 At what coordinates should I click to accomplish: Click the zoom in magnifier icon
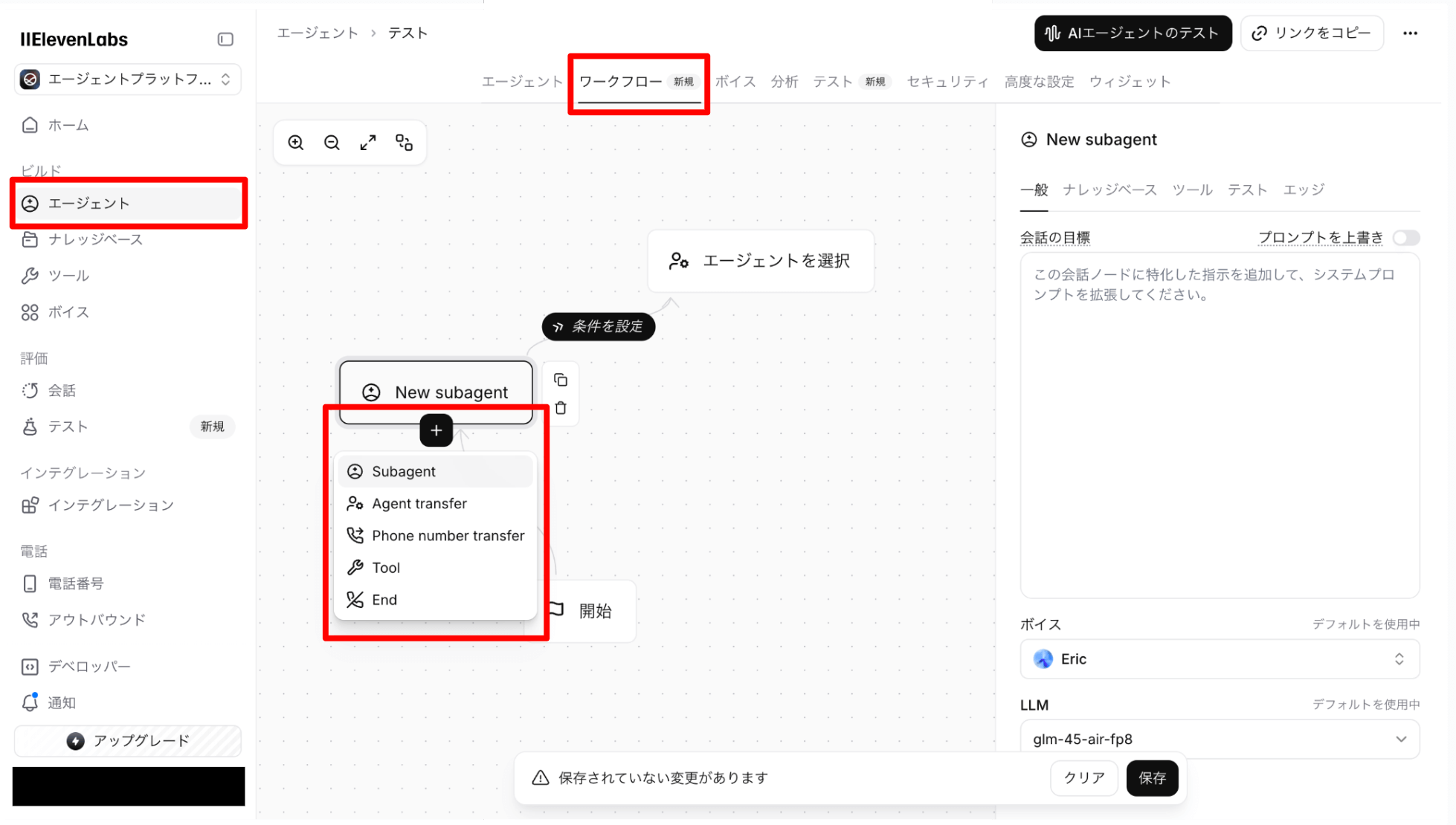[x=296, y=143]
